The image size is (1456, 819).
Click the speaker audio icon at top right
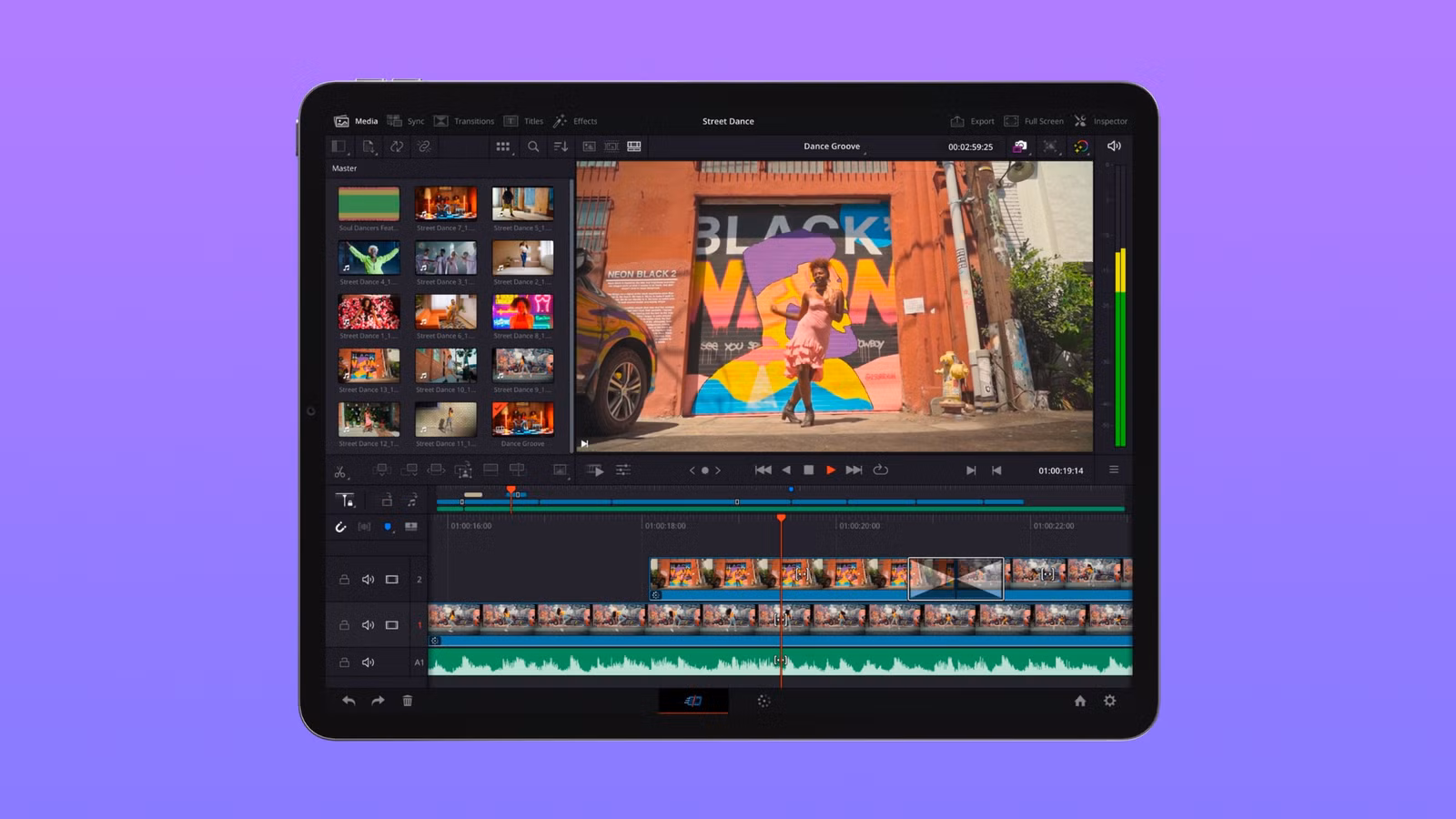(x=1114, y=147)
